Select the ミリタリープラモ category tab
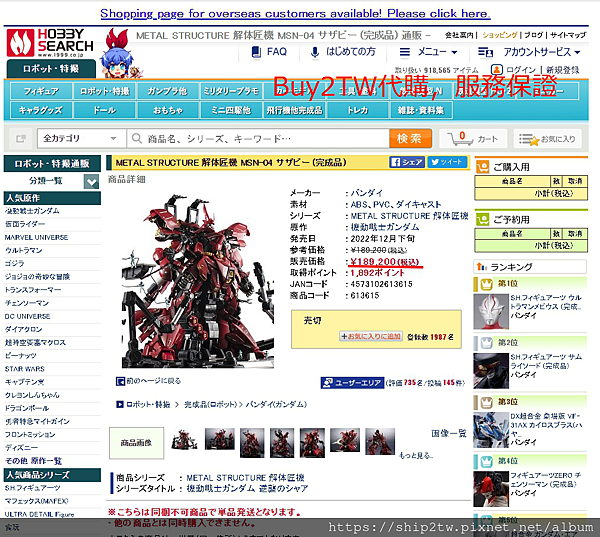 point(231,91)
